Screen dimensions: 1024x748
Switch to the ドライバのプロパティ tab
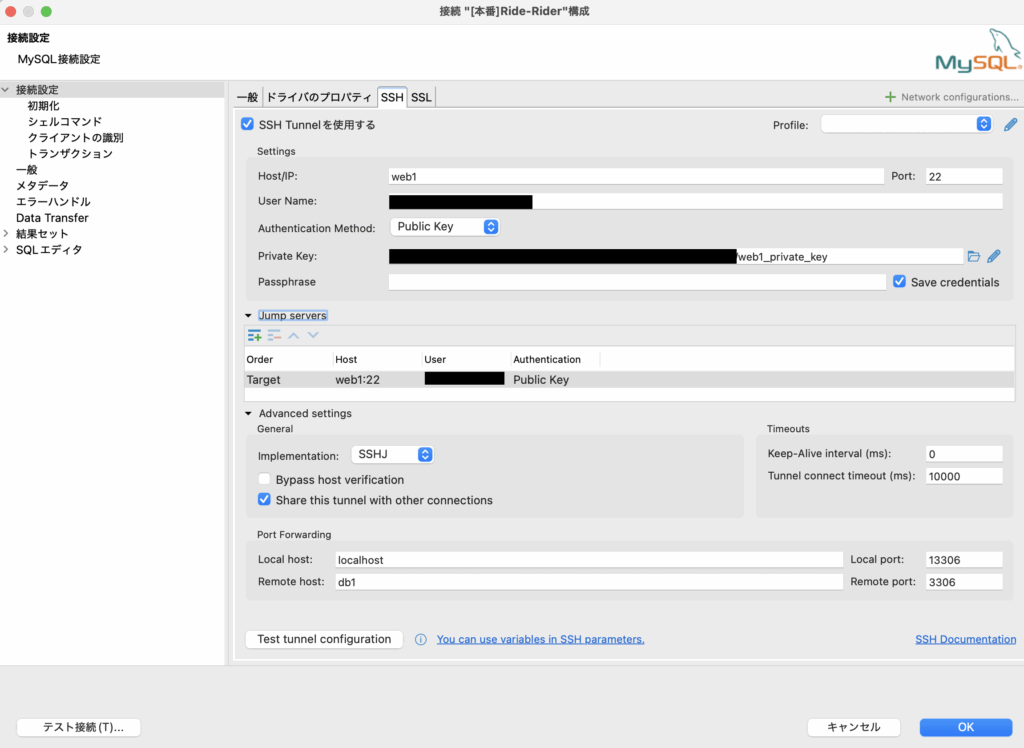tap(319, 97)
